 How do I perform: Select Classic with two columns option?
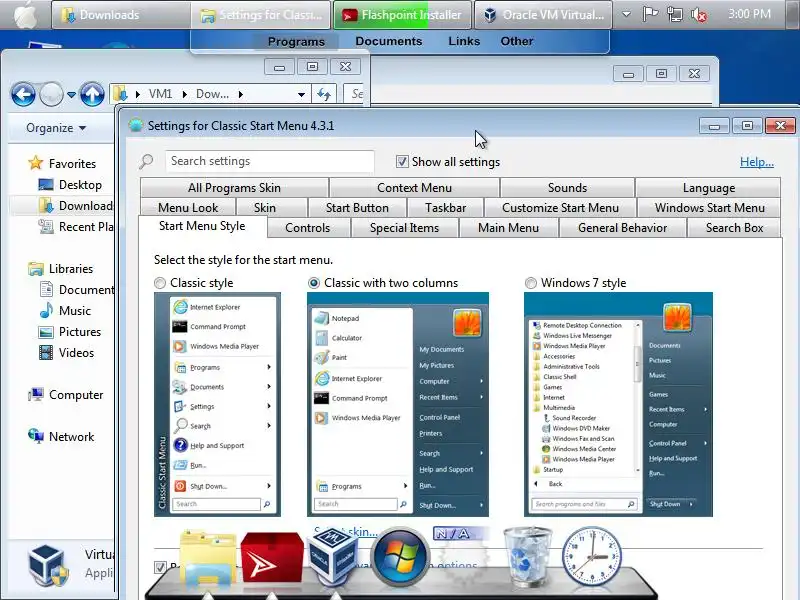[x=314, y=283]
